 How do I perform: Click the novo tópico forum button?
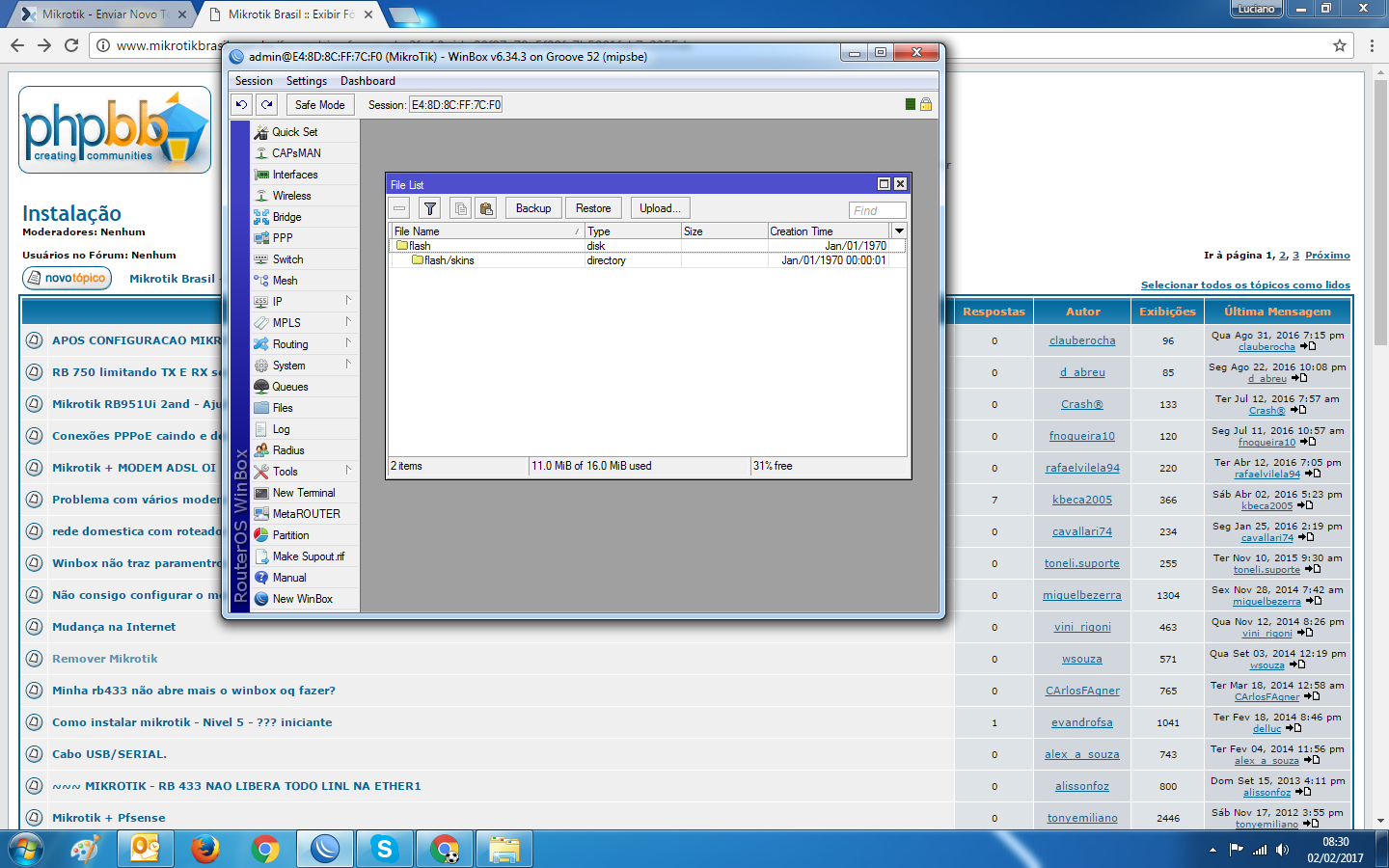click(x=67, y=278)
